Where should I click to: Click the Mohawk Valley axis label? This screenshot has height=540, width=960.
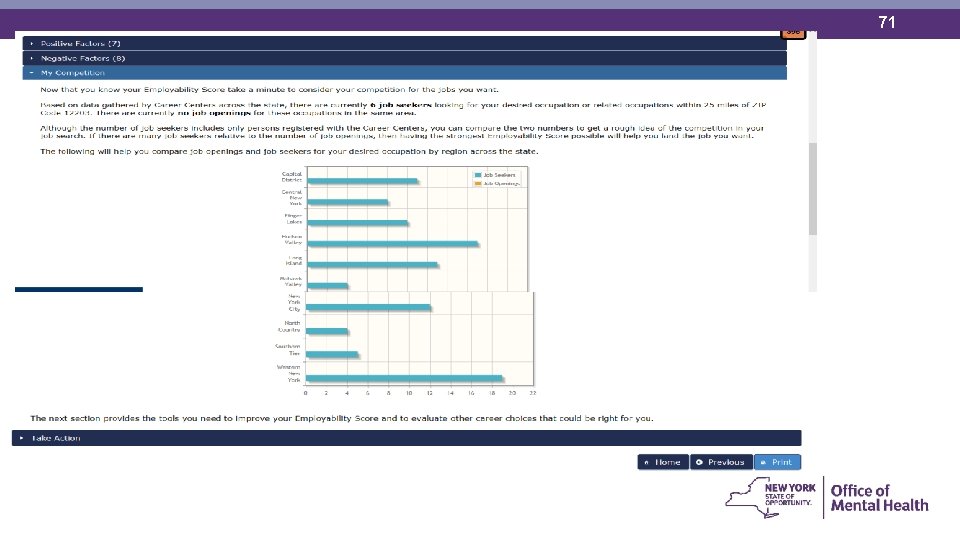[291, 282]
